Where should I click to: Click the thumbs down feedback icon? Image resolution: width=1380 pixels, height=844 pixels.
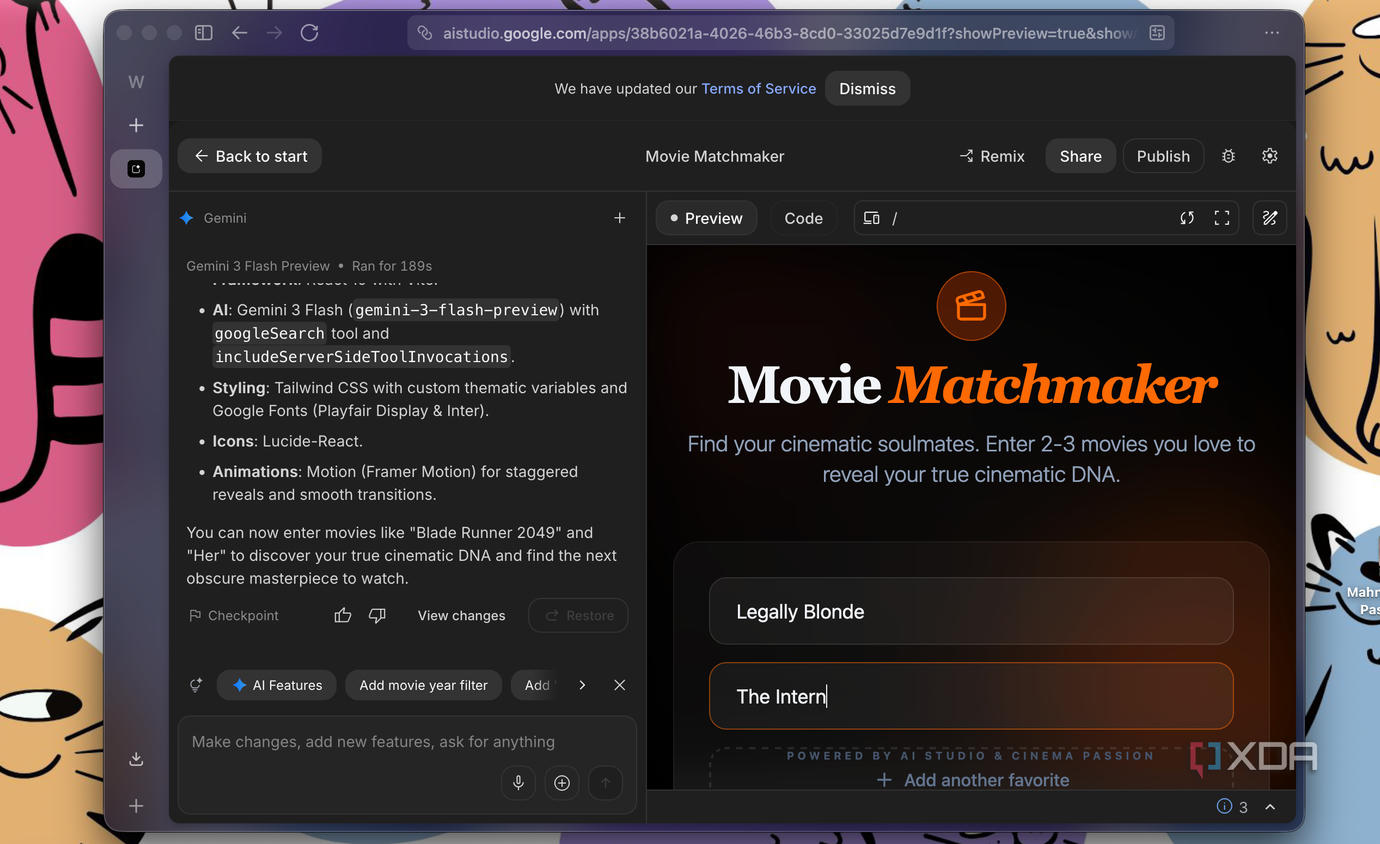(377, 616)
